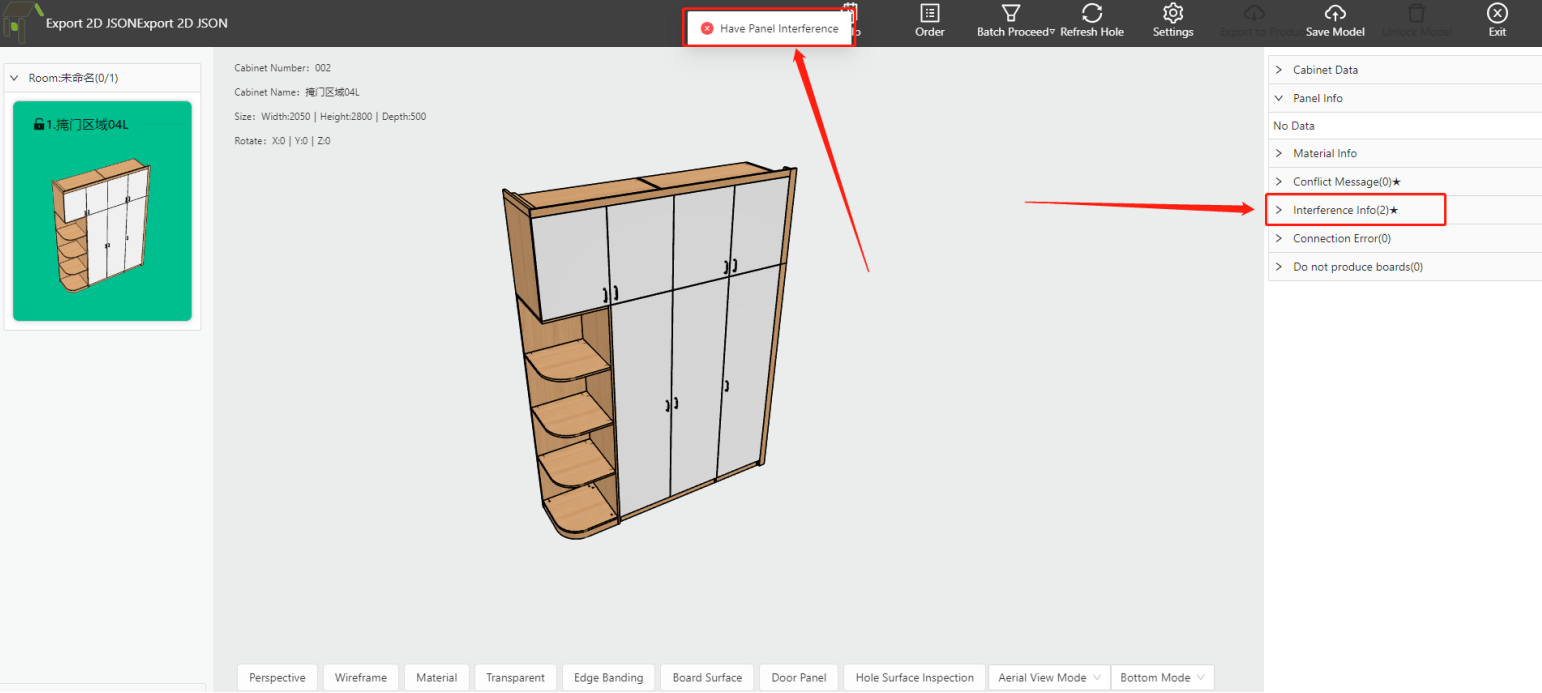Expand the Cabinet Data section
The image size is (1542, 693).
(x=1324, y=70)
